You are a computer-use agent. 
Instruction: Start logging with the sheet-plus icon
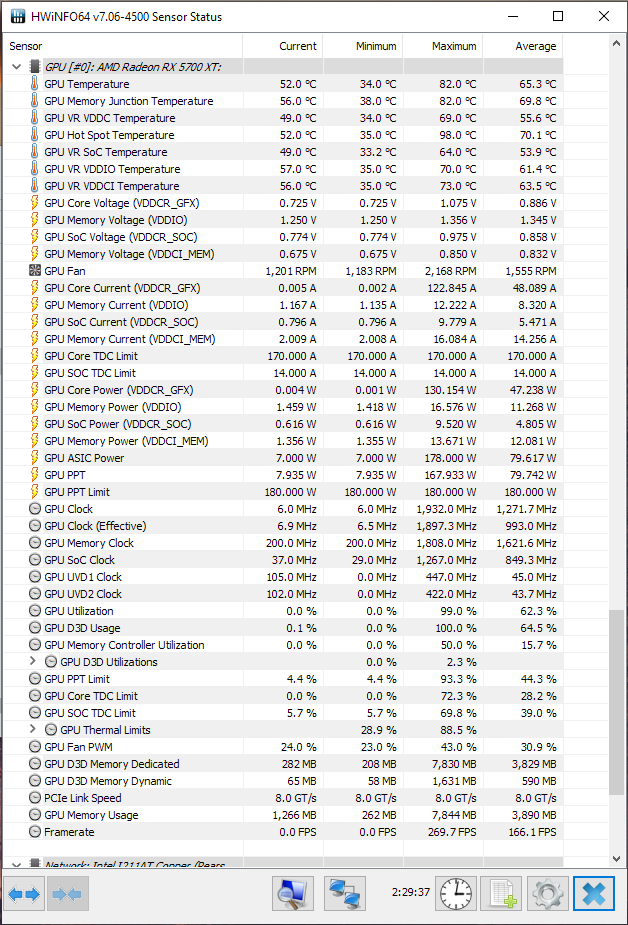(500, 894)
